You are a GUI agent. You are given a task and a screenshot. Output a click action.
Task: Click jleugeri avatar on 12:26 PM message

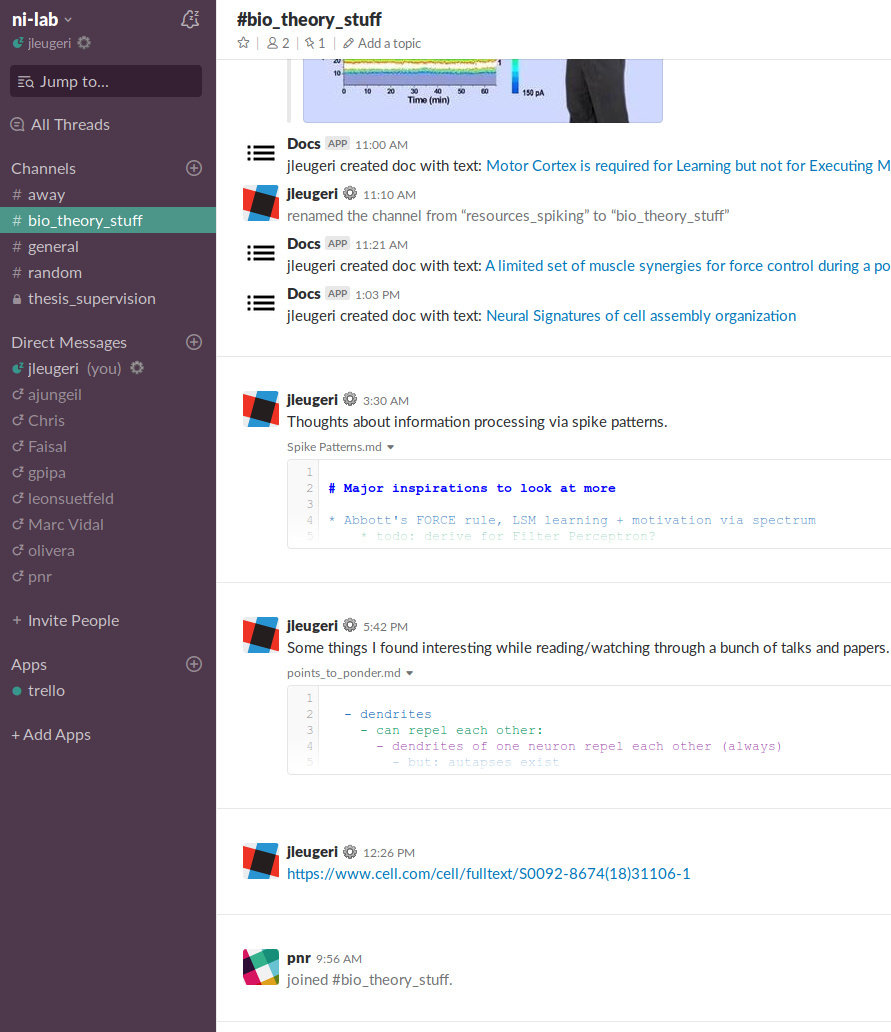(x=261, y=861)
